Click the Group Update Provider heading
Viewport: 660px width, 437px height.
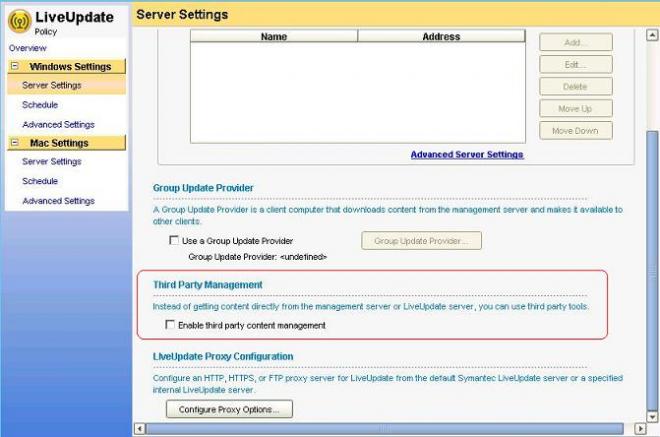(x=203, y=188)
